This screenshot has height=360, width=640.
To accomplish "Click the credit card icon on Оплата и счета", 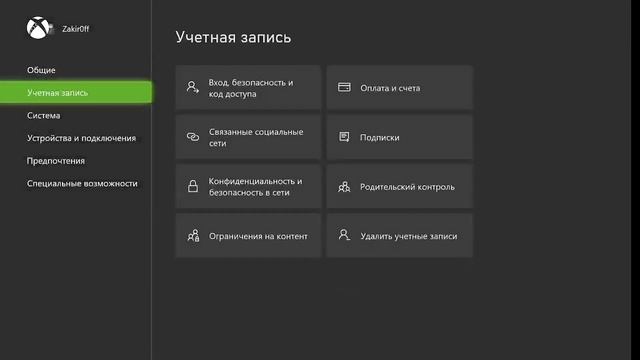I will click(344, 87).
